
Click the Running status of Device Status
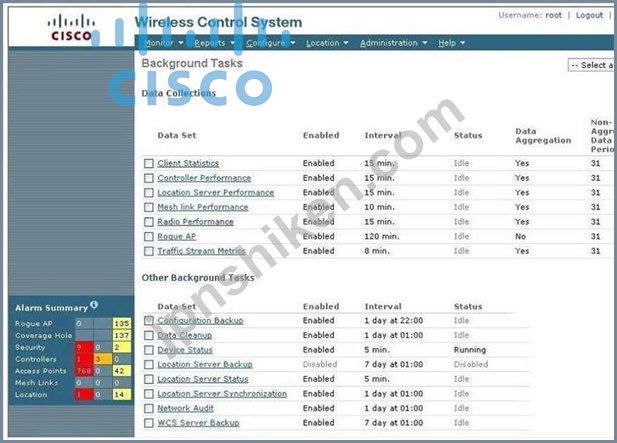click(470, 350)
